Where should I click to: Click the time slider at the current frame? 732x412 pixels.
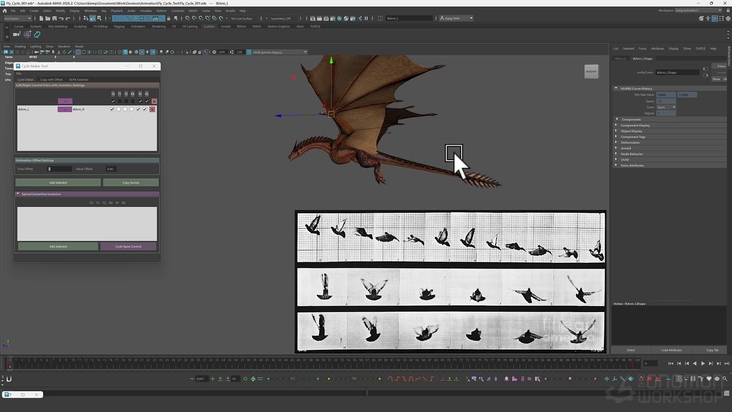click(x=9, y=363)
